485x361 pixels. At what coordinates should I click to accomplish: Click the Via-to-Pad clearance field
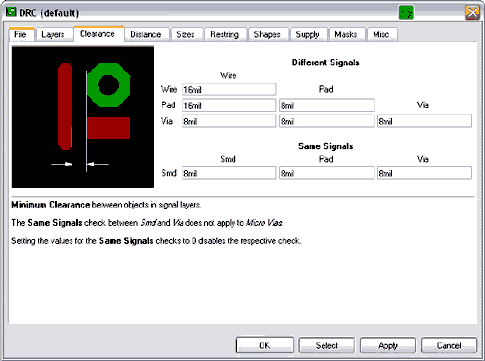327,121
